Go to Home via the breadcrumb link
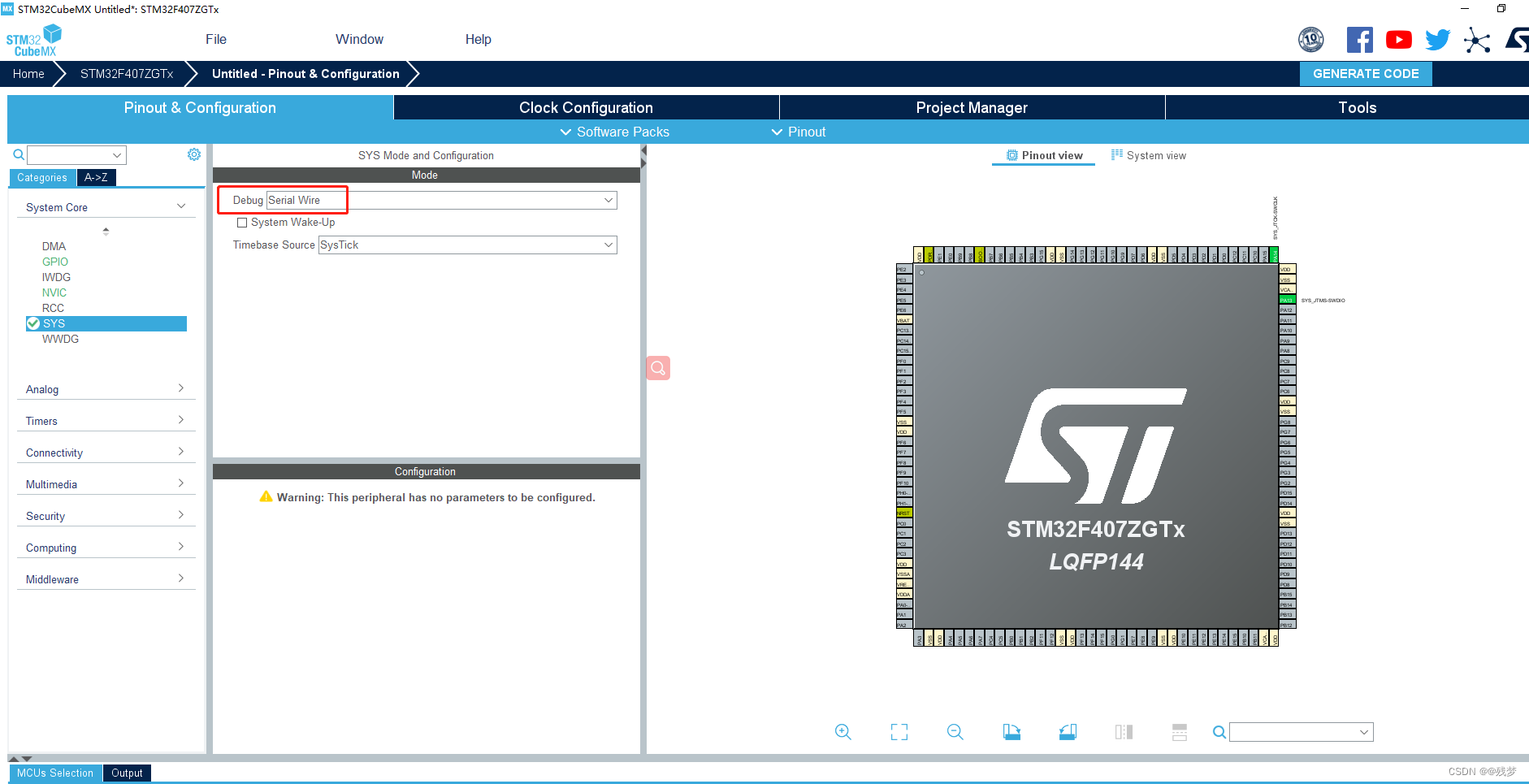1529x784 pixels. [x=28, y=73]
